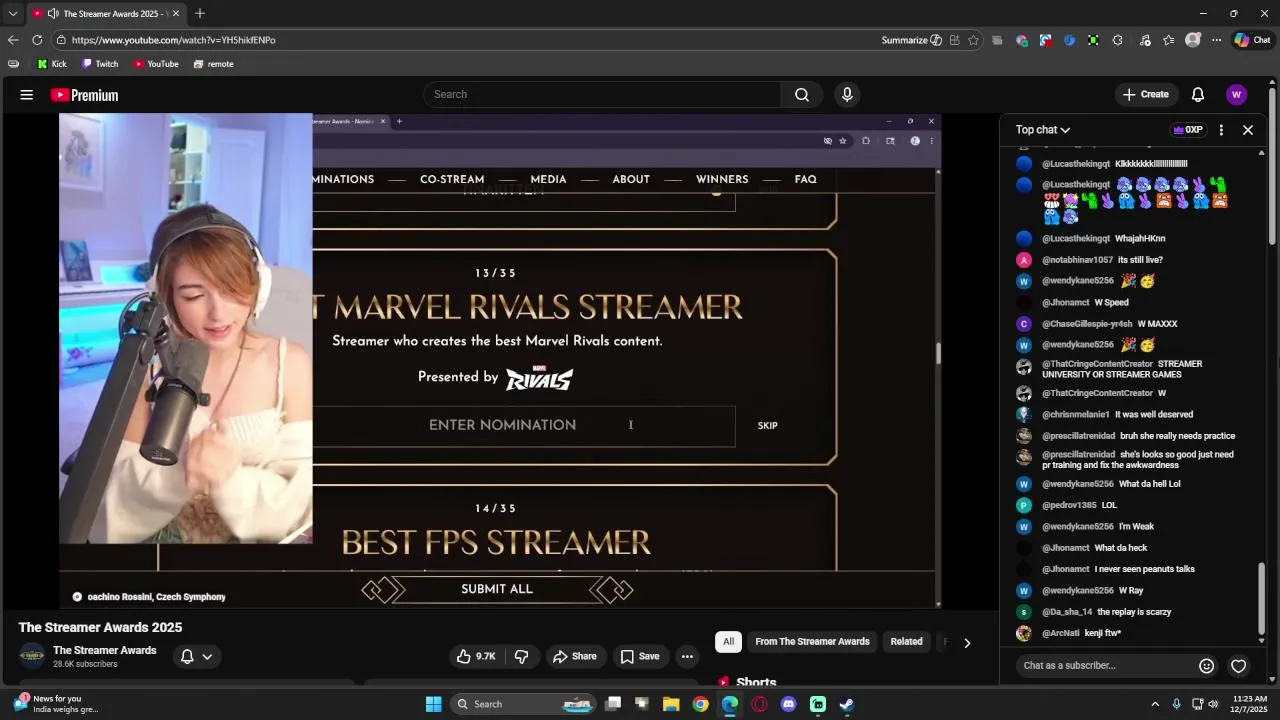The height and width of the screenshot is (720, 1280).
Task: Open The Streamer Awards channel name link
Action: (x=105, y=650)
